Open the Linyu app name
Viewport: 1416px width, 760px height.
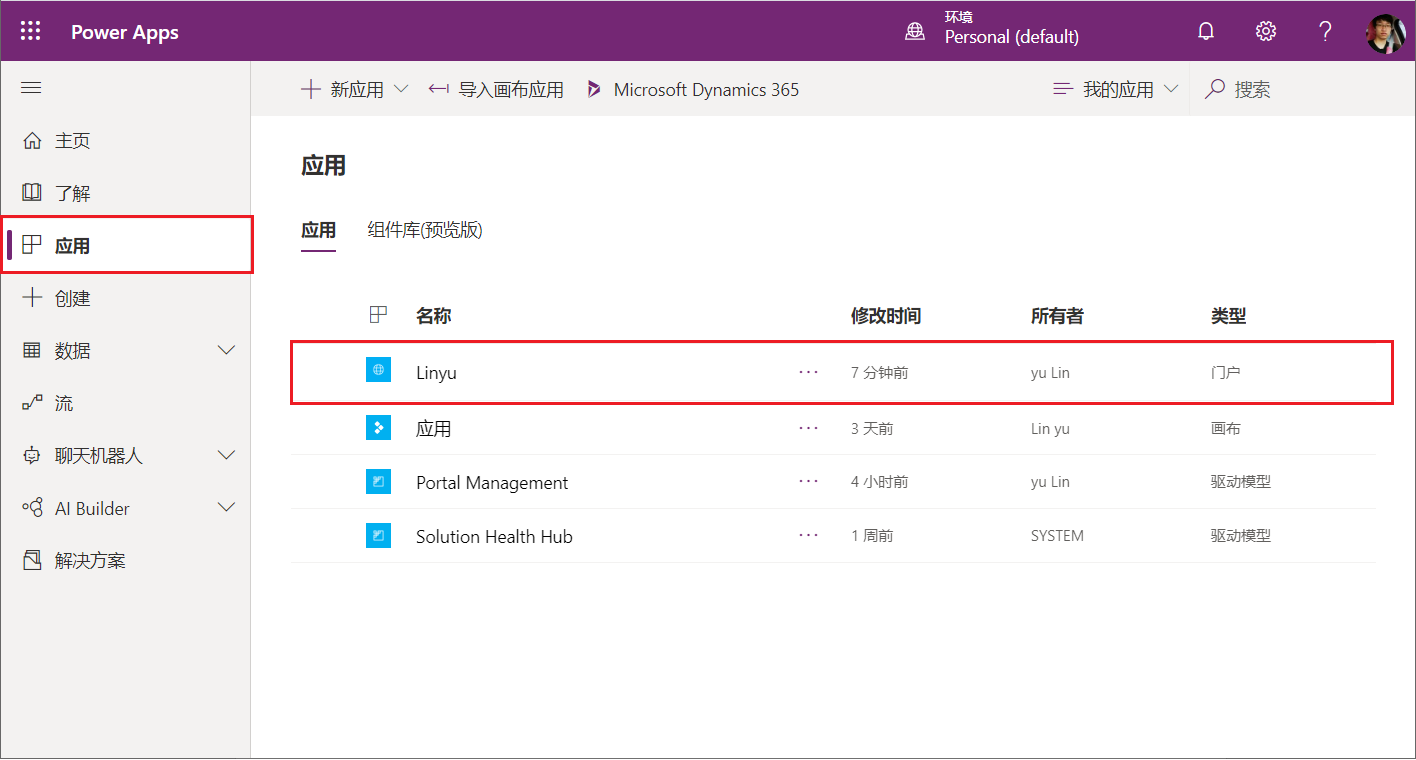pyautogui.click(x=436, y=373)
